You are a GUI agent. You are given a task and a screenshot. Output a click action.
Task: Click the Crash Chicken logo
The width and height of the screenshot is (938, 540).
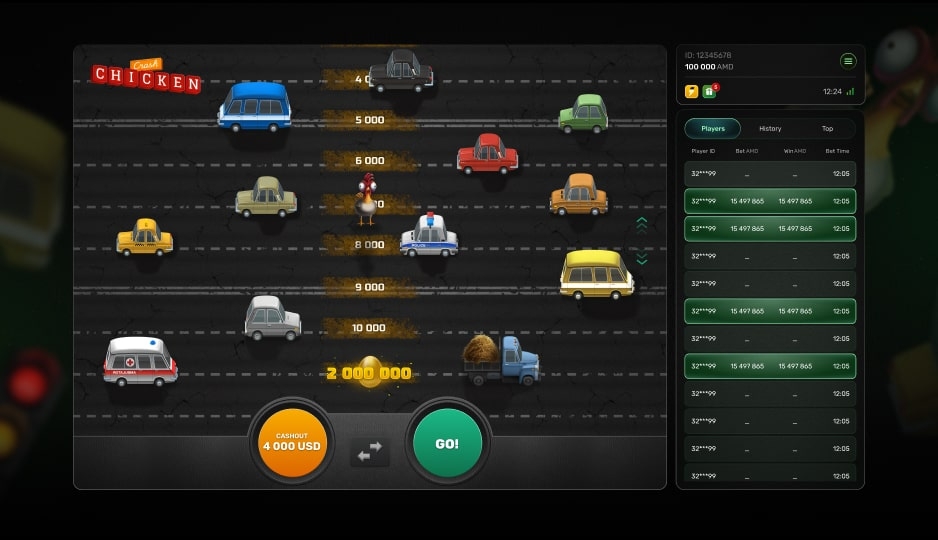point(146,76)
